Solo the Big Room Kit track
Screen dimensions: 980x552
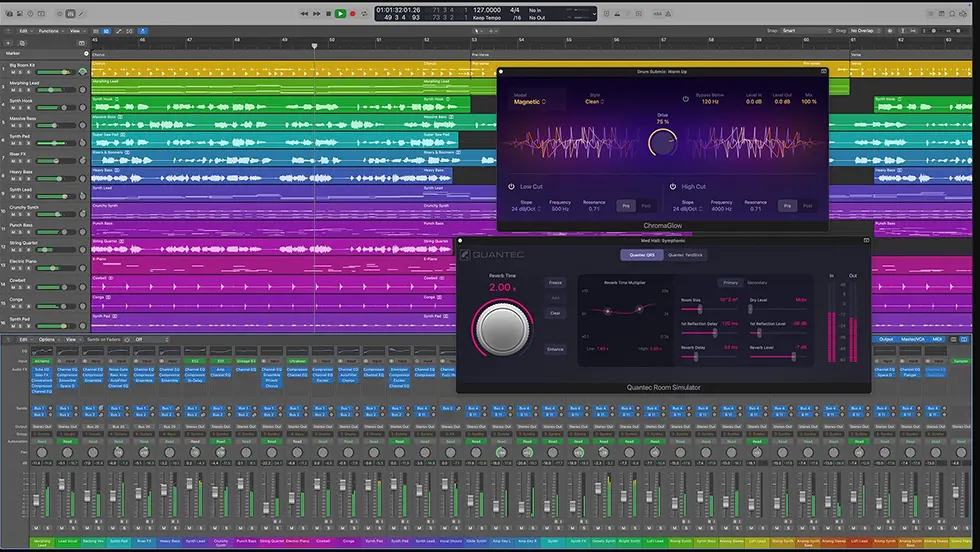pos(21,73)
